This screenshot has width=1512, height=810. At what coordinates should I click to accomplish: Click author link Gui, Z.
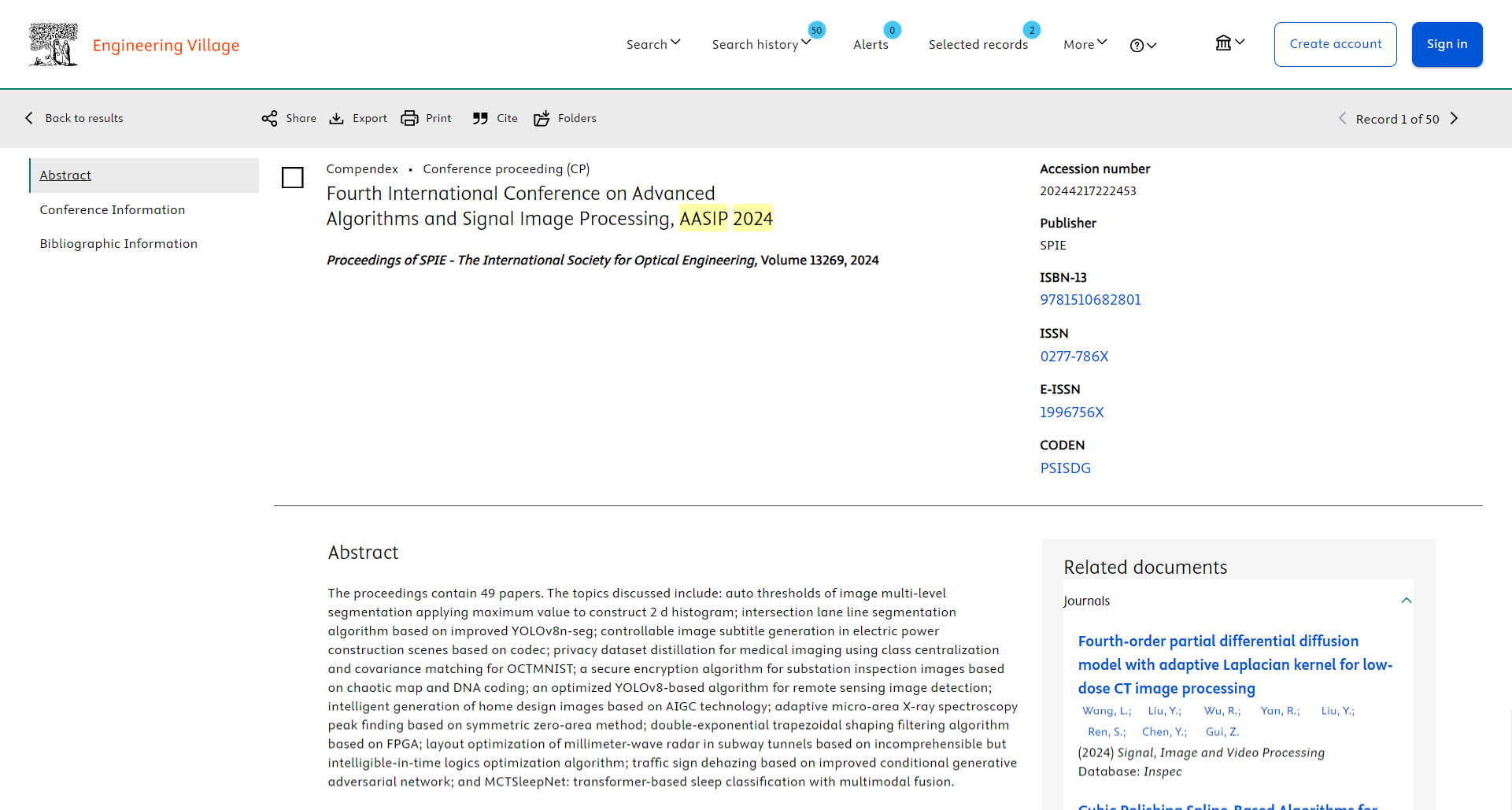(1222, 732)
